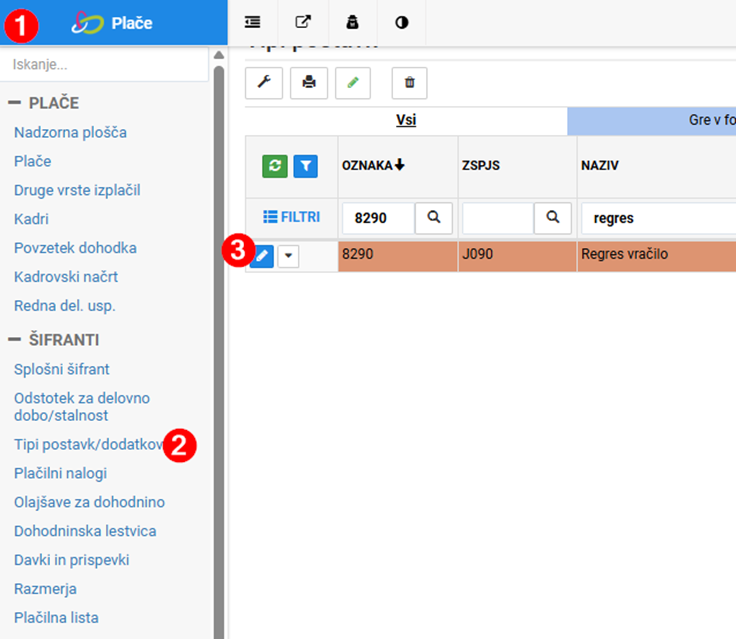Click the NAZIV filter field with regres
Viewport: 736px width, 639px height.
(659, 218)
